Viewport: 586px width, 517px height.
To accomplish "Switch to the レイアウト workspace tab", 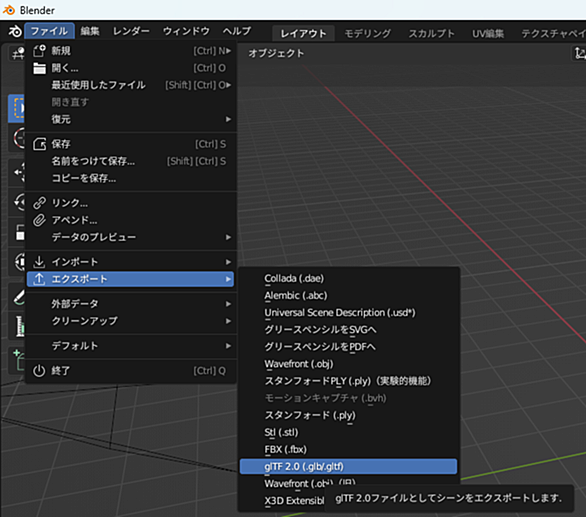I will point(303,34).
